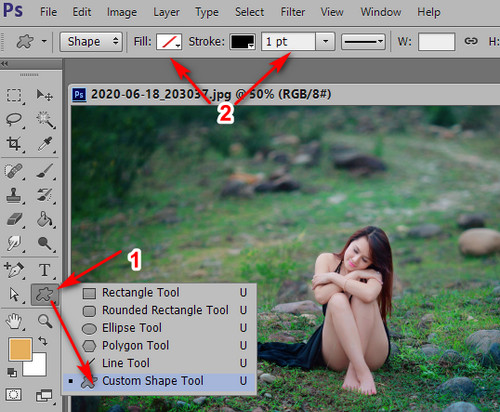The height and width of the screenshot is (412, 500).
Task: Click the black Stroke color swatch
Action: pyautogui.click(x=242, y=42)
